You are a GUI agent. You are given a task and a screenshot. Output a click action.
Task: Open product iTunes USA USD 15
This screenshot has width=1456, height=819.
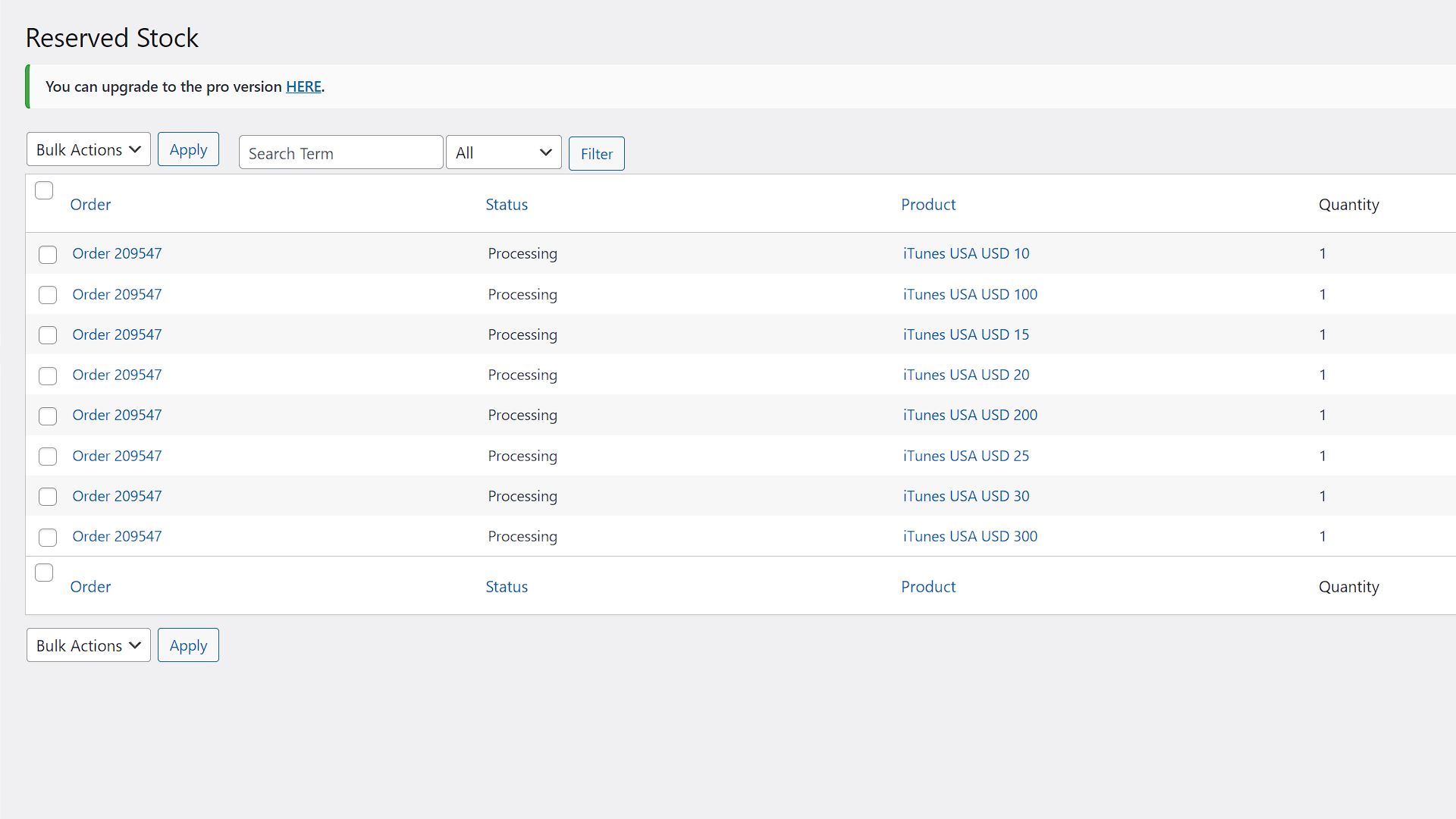coord(966,334)
